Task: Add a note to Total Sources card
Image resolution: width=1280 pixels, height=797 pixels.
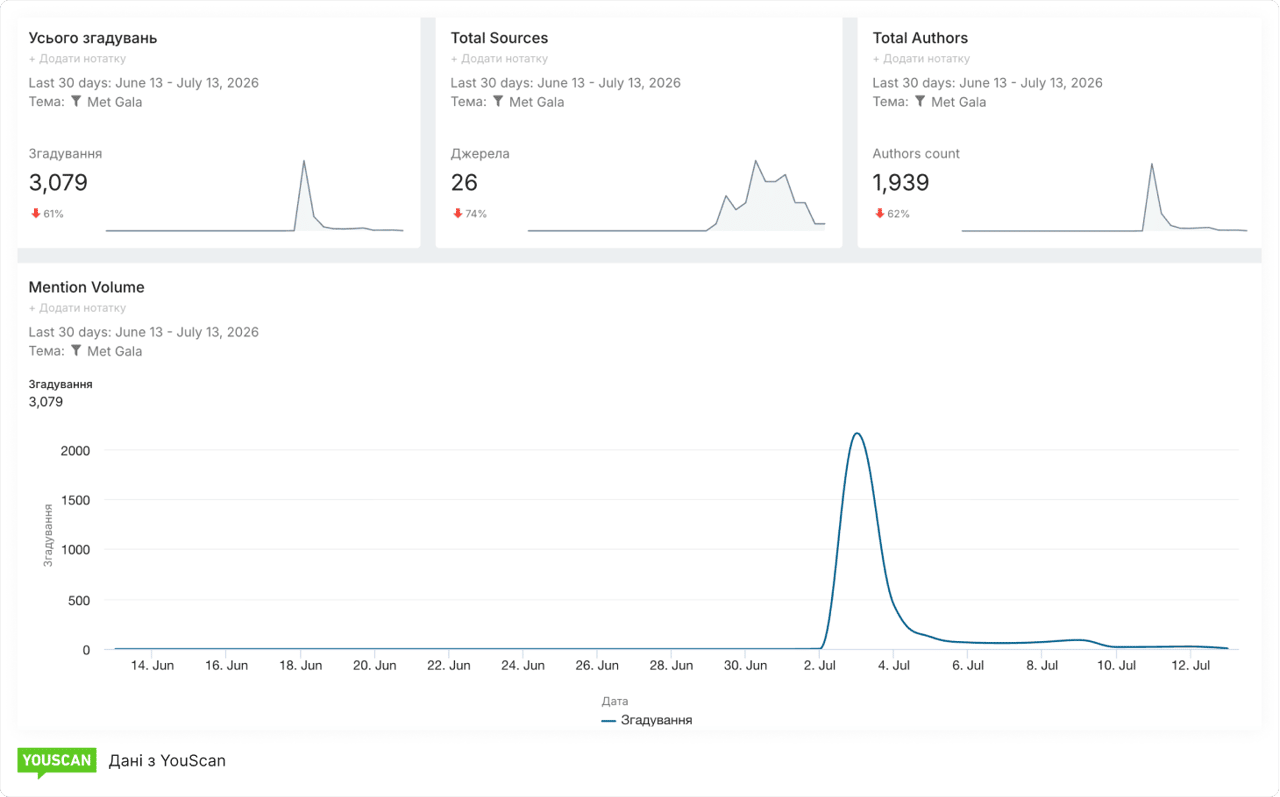Action: pos(499,59)
